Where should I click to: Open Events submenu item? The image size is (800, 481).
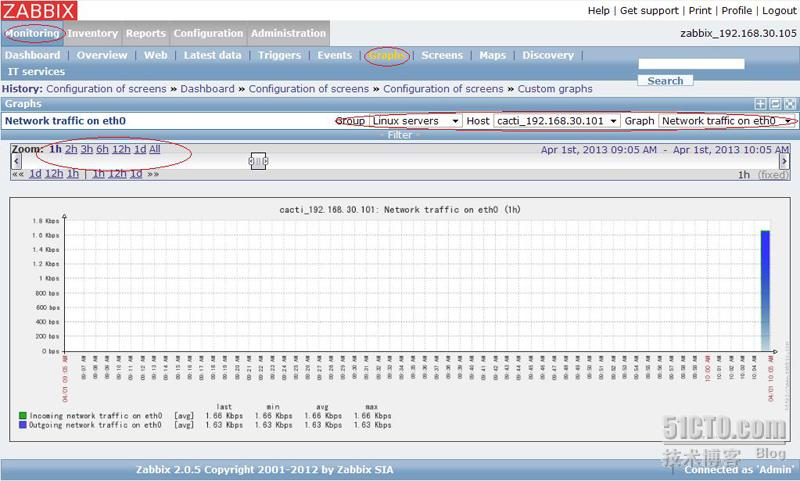(335, 55)
